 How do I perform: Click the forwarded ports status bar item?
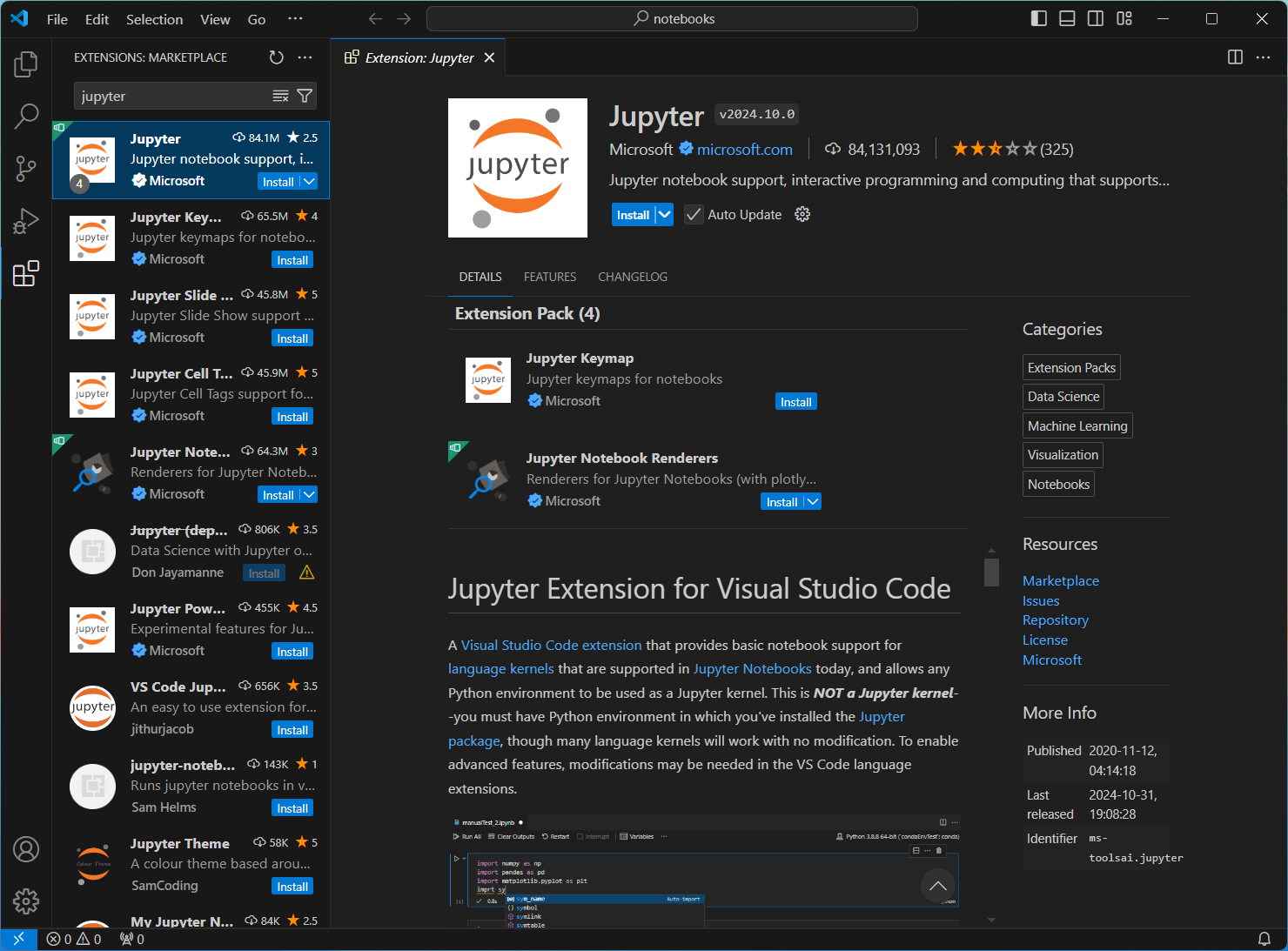click(132, 939)
